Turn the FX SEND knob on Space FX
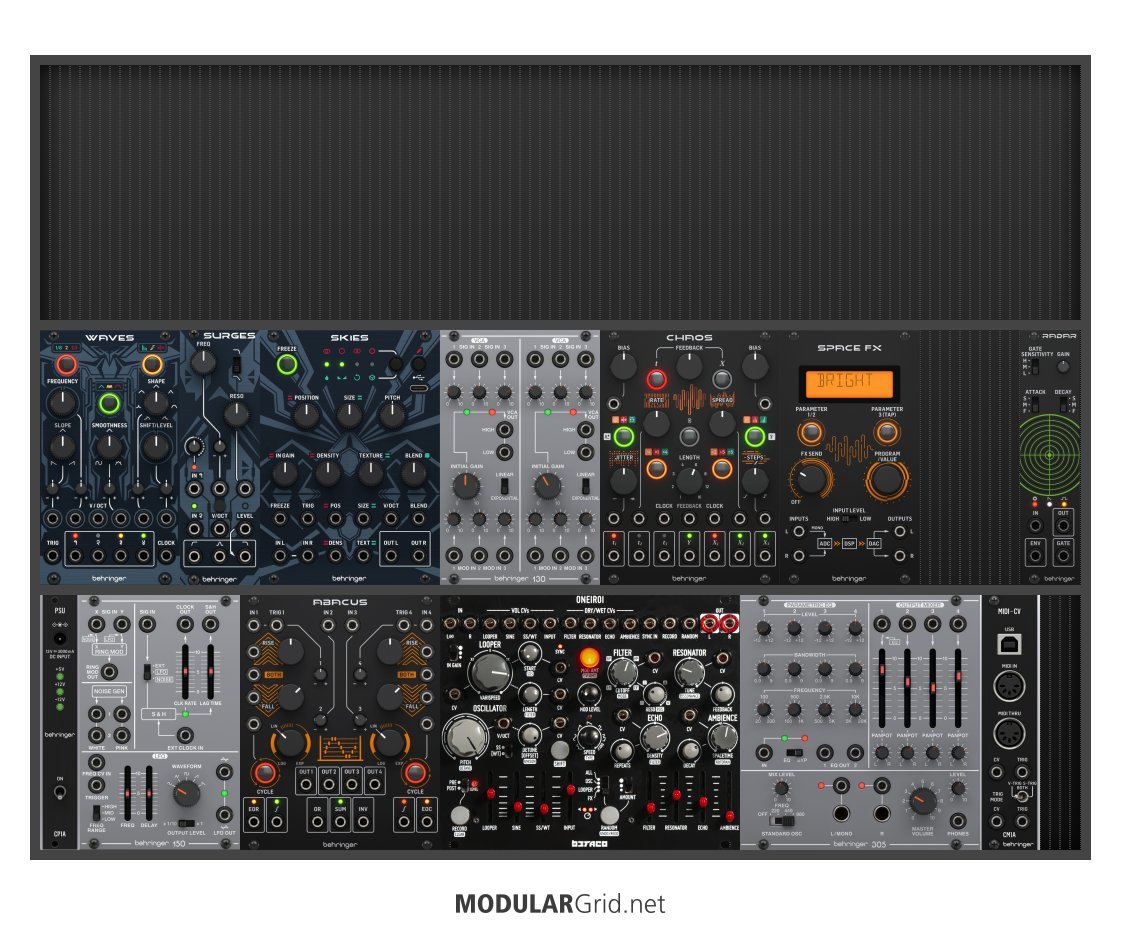Image resolution: width=1121 pixels, height=925 pixels. coord(811,478)
